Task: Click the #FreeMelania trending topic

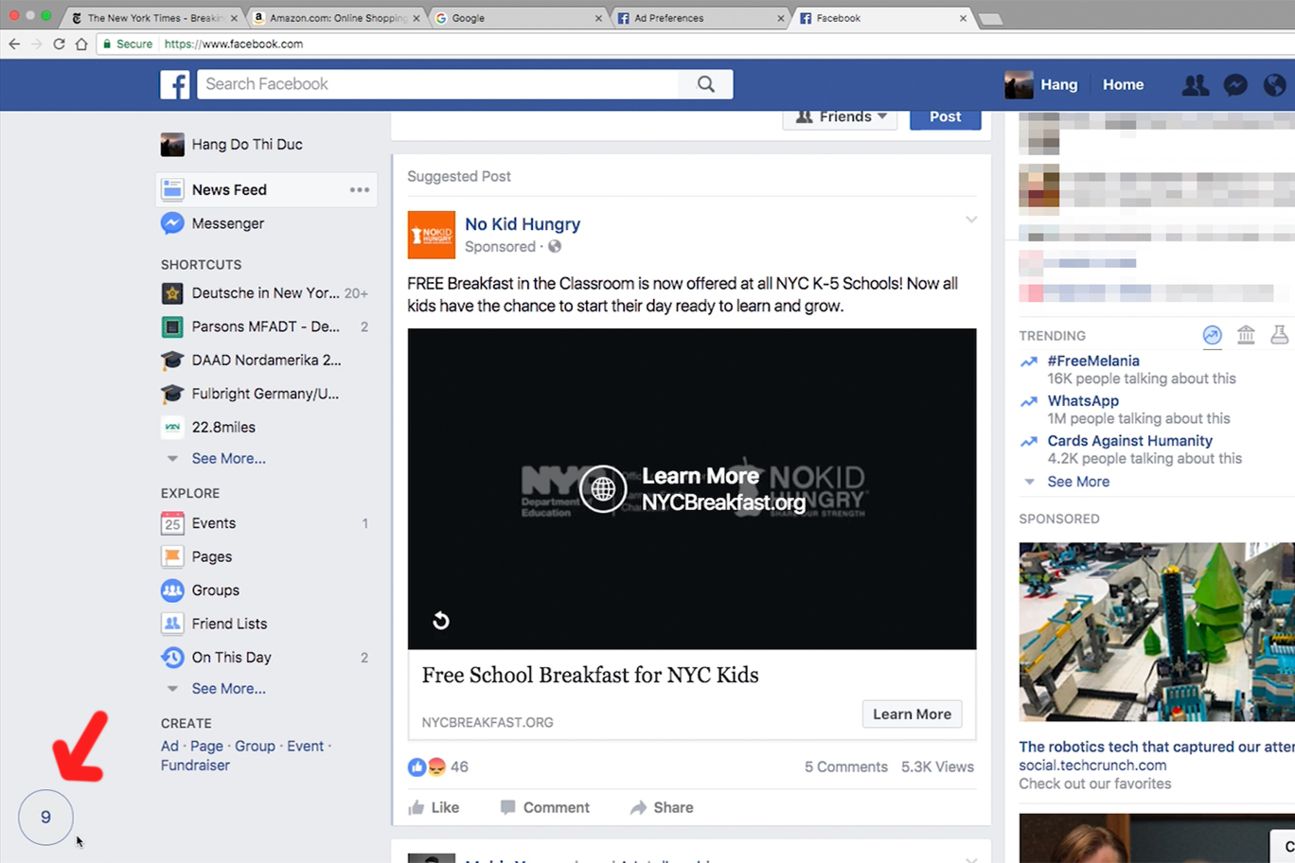Action: coord(1093,361)
